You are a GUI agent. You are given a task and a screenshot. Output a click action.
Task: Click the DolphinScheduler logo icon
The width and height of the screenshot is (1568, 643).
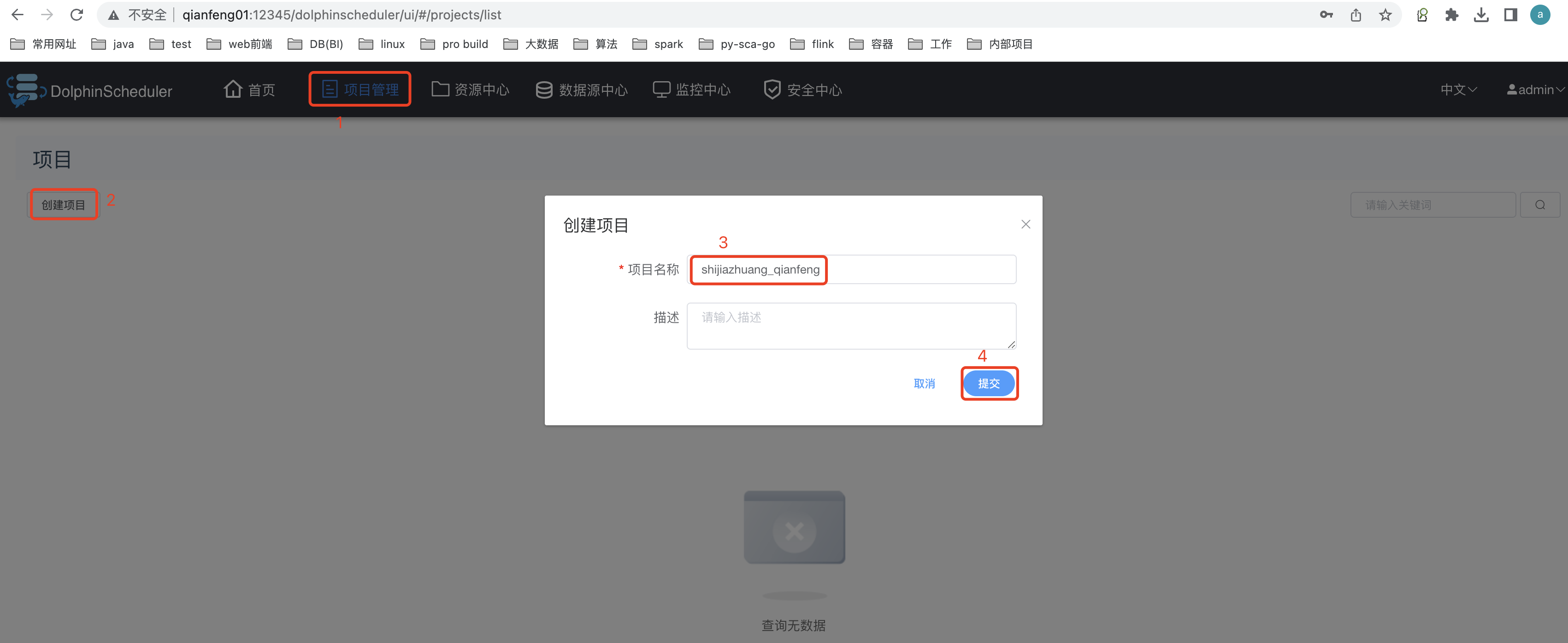[x=25, y=89]
